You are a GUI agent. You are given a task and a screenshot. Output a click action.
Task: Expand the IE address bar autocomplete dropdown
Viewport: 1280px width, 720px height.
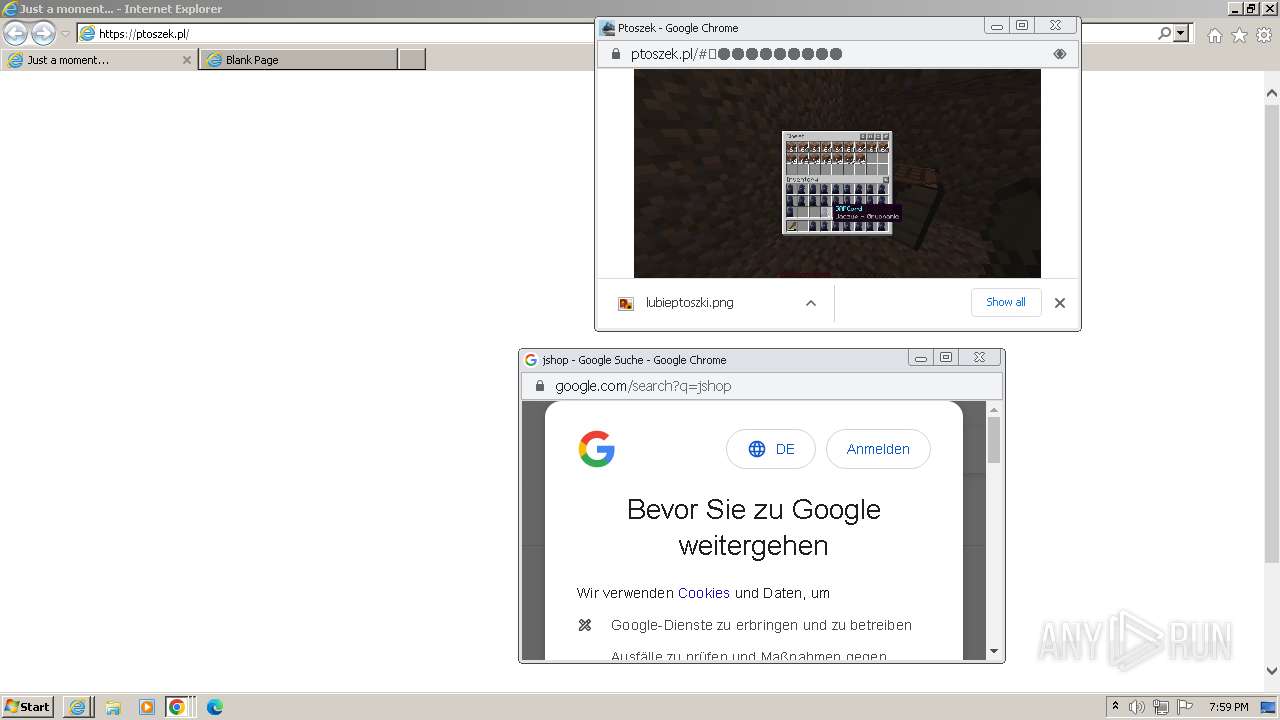click(x=1182, y=34)
